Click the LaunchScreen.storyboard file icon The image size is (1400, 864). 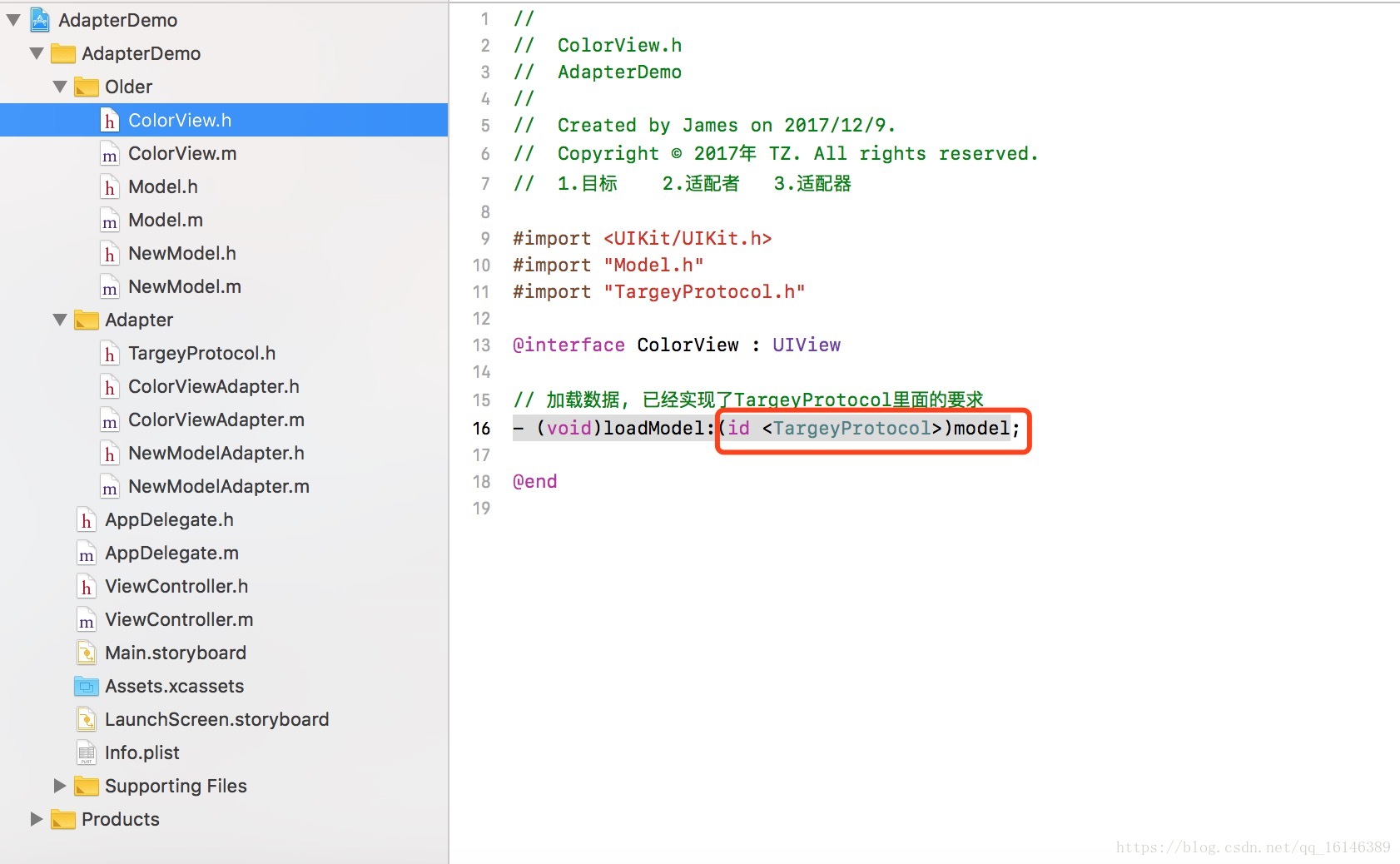coord(87,720)
